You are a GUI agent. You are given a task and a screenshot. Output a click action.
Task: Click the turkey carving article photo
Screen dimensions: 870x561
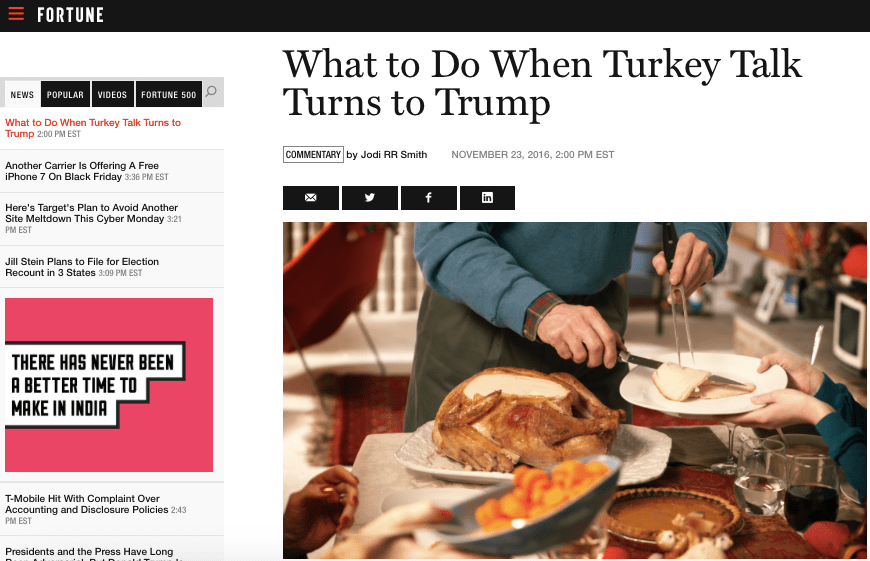575,390
